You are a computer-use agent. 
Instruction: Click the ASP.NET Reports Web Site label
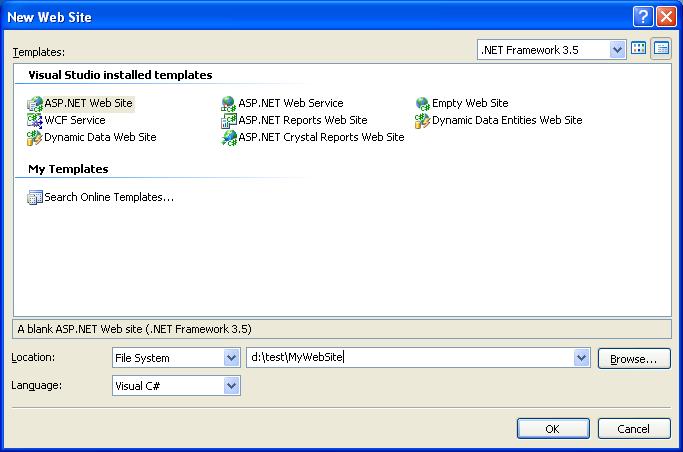coord(303,121)
